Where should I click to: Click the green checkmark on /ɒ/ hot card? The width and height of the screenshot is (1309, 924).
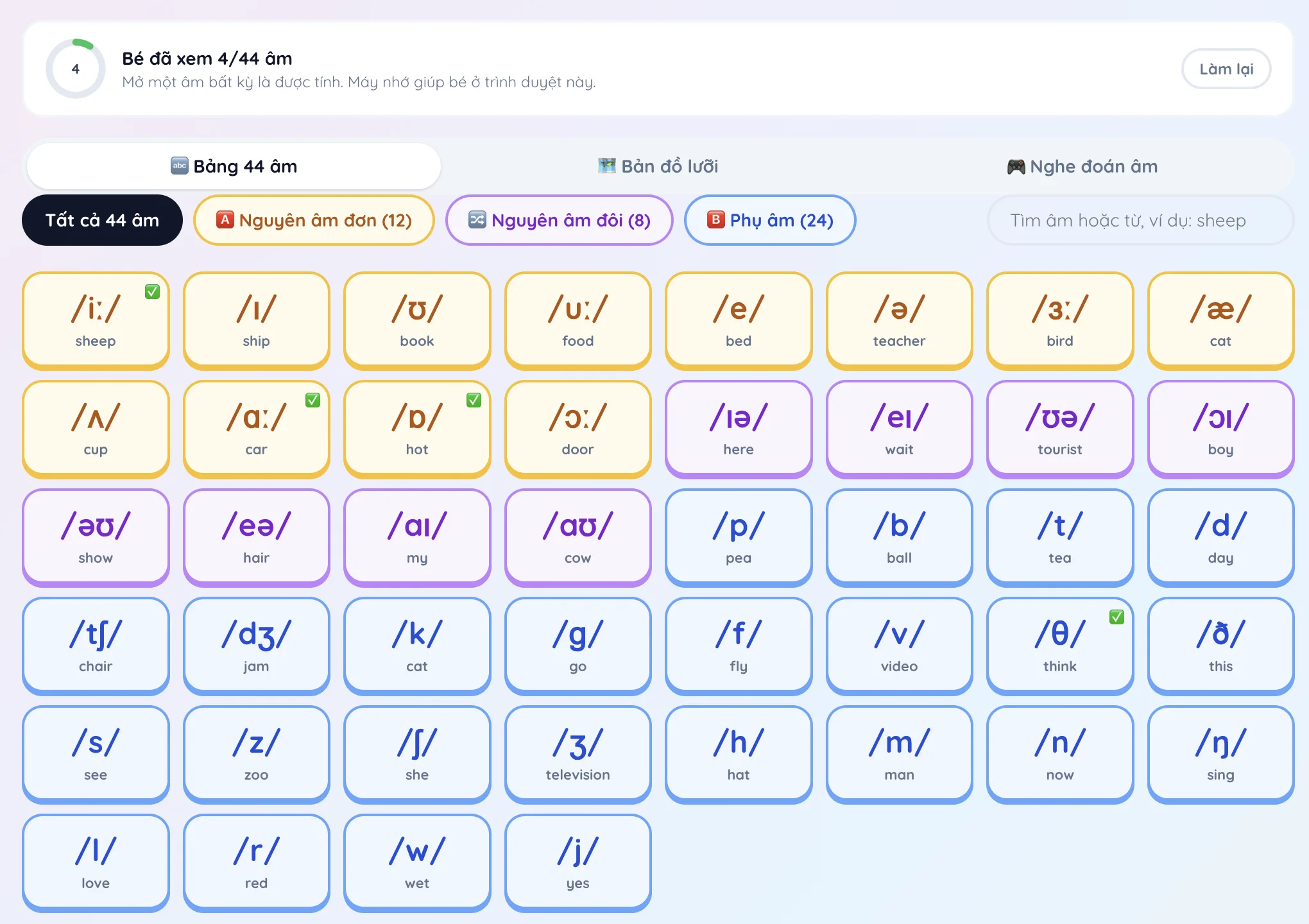[x=474, y=400]
